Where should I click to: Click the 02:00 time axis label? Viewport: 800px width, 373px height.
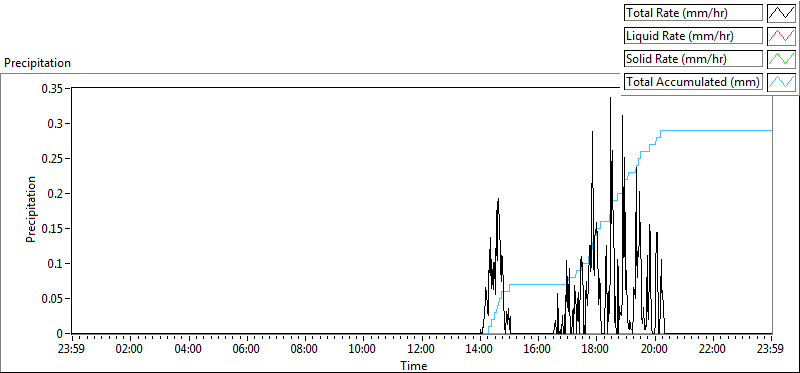[x=131, y=349]
